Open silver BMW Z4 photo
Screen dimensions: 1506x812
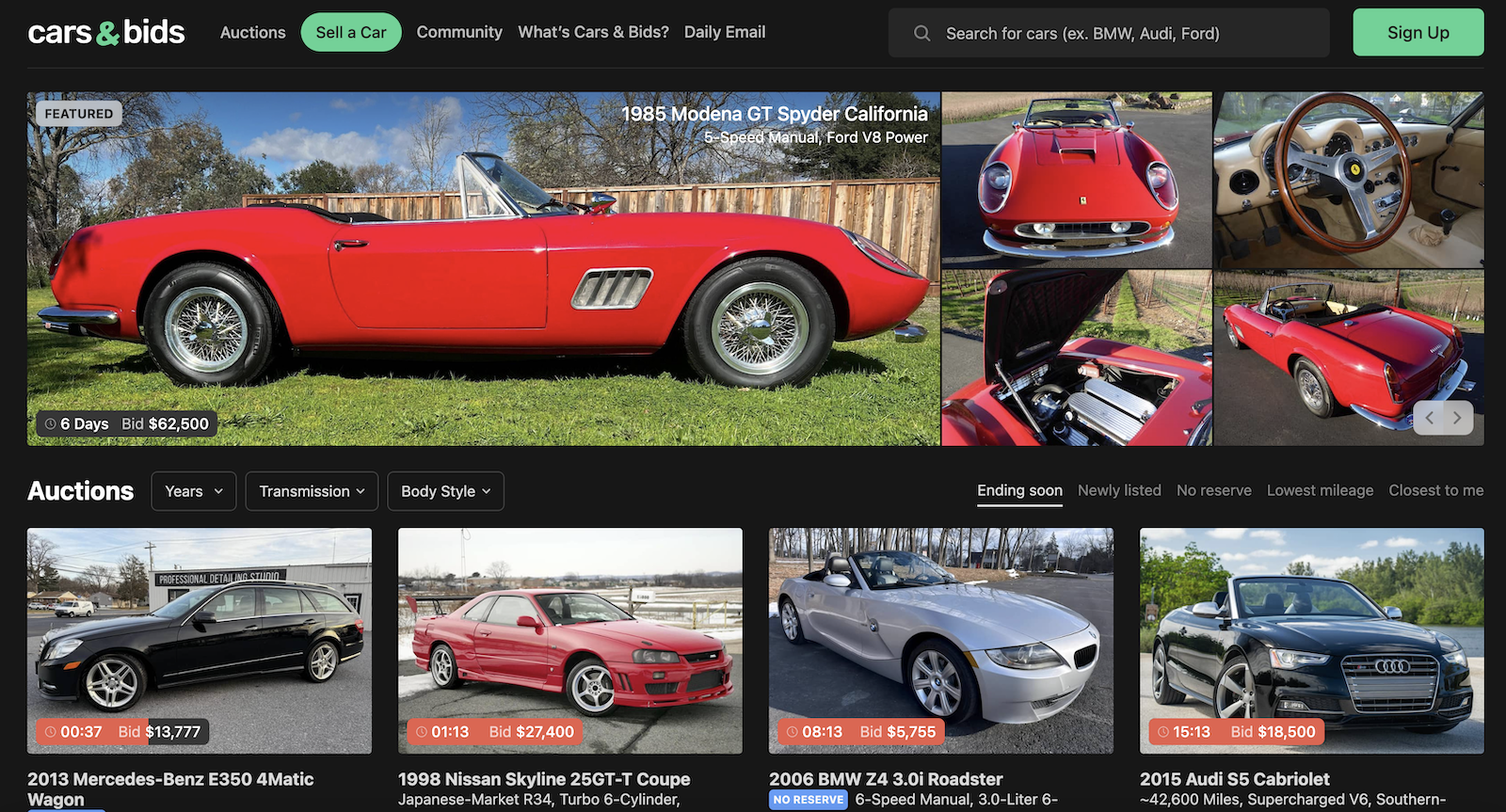(941, 641)
